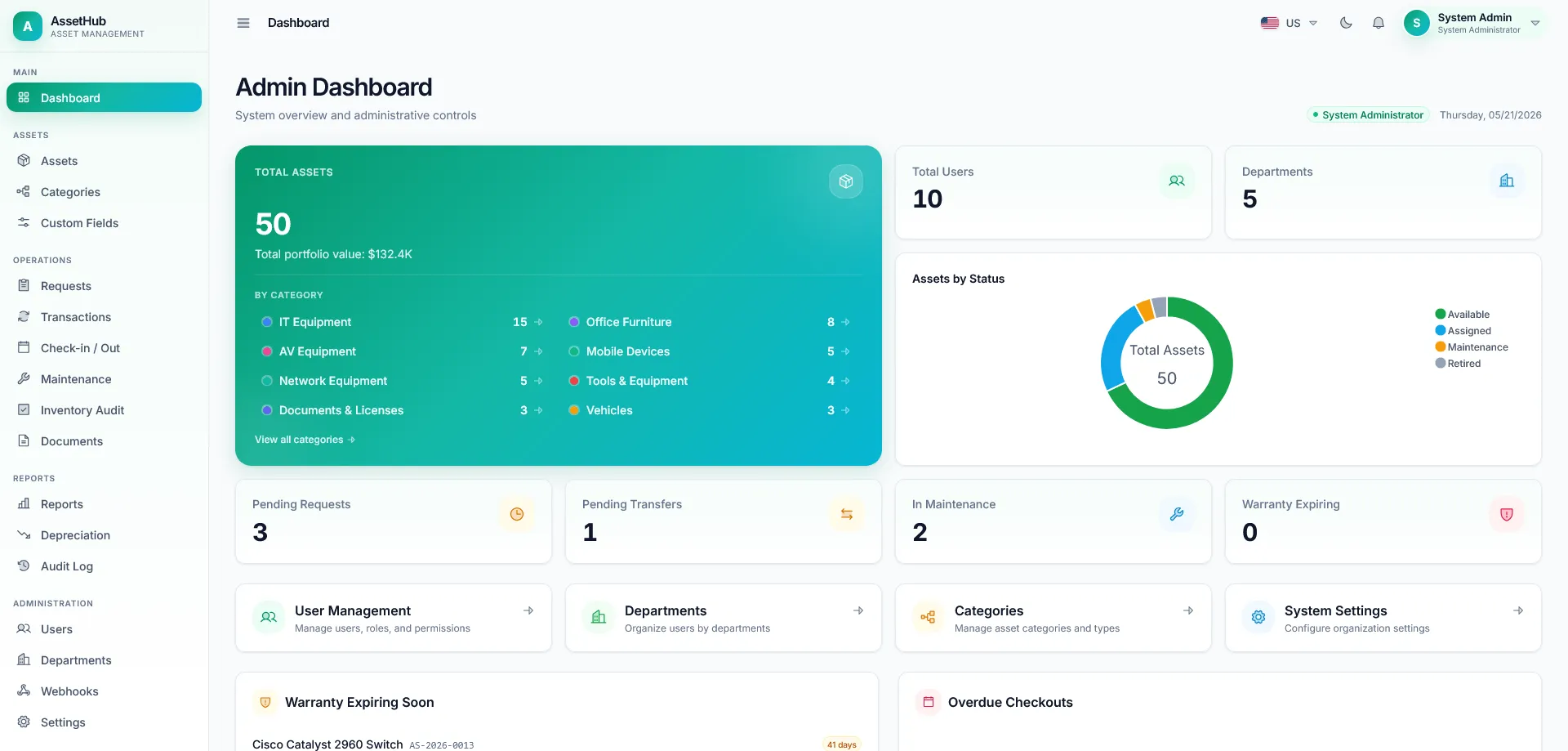
Task: Click the Pending Requests clock icon
Action: point(517,514)
